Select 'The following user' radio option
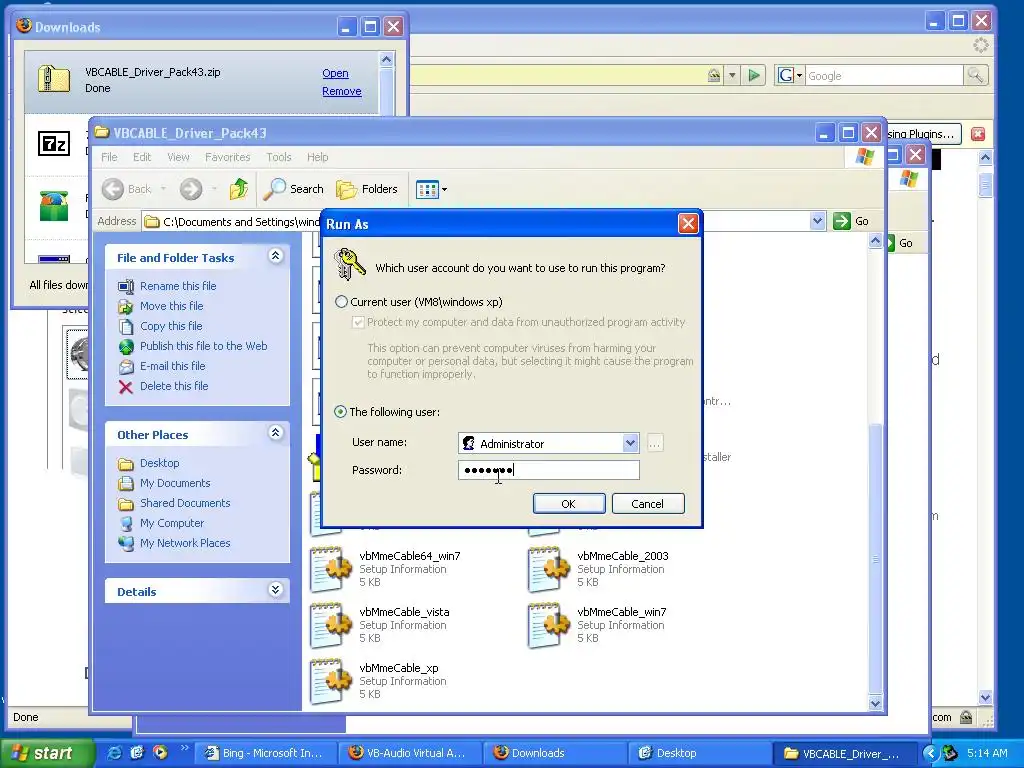Screen dimensions: 1024x768 340,412
